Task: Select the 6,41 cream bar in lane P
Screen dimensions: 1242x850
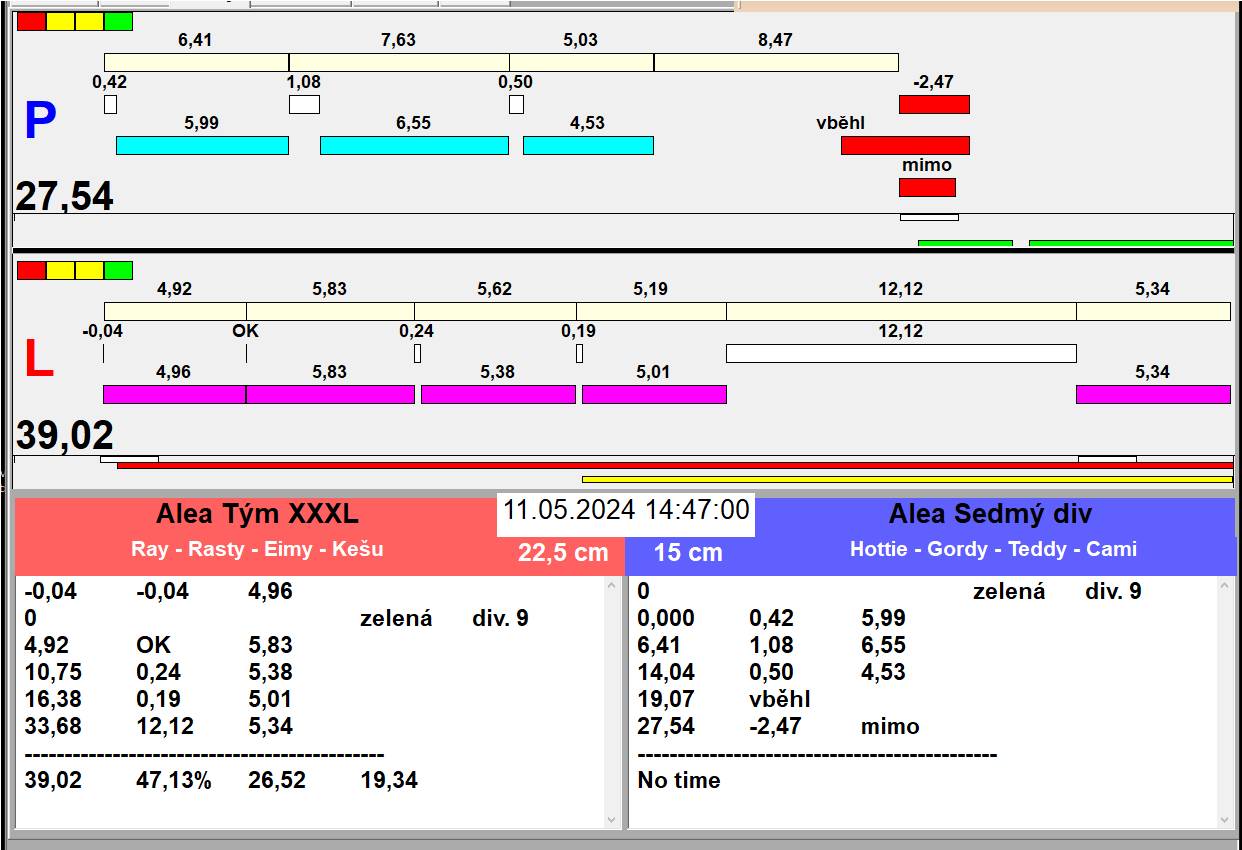Action: pos(197,62)
